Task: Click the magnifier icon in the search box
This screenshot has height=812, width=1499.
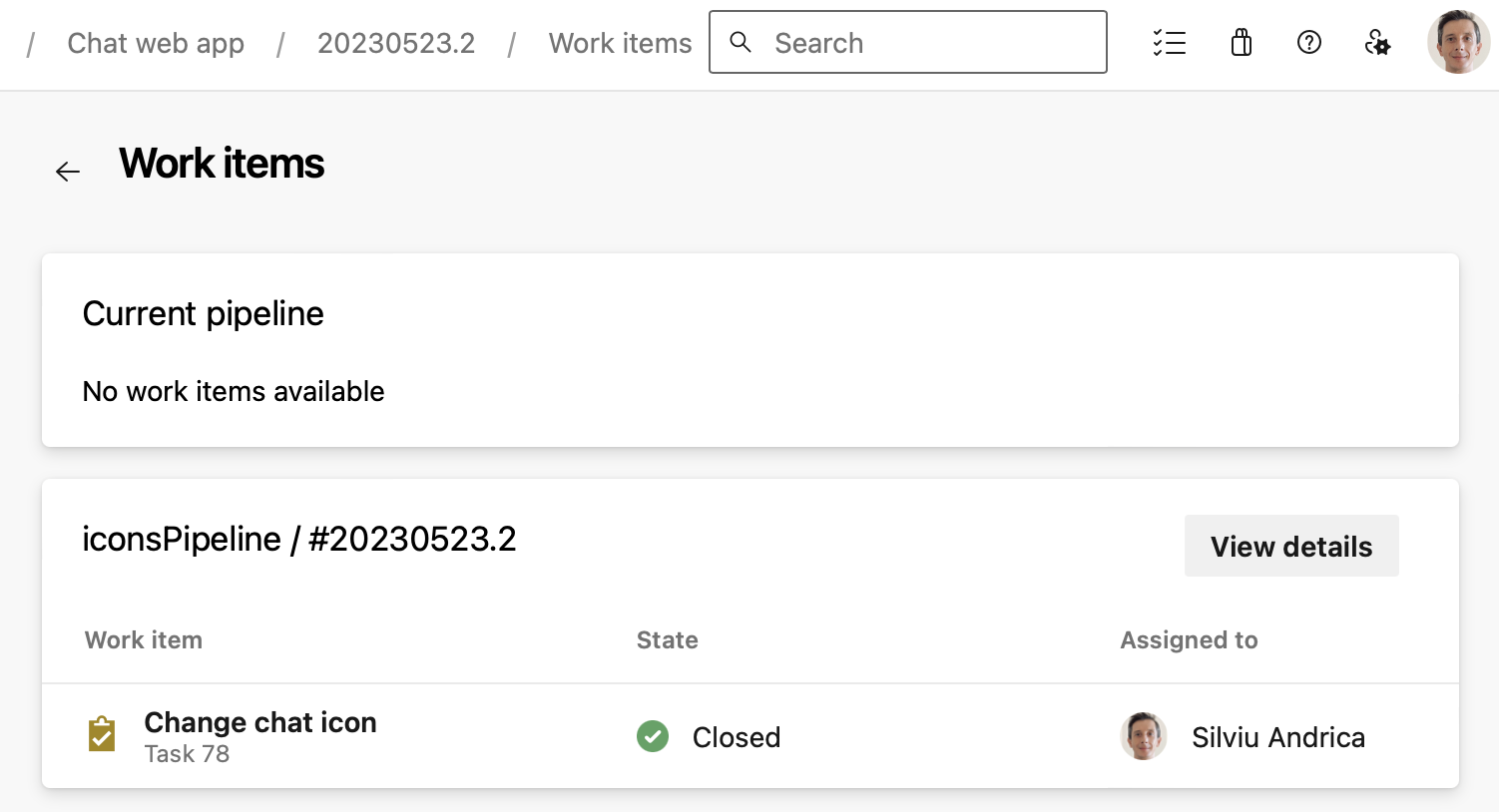Action: [741, 42]
